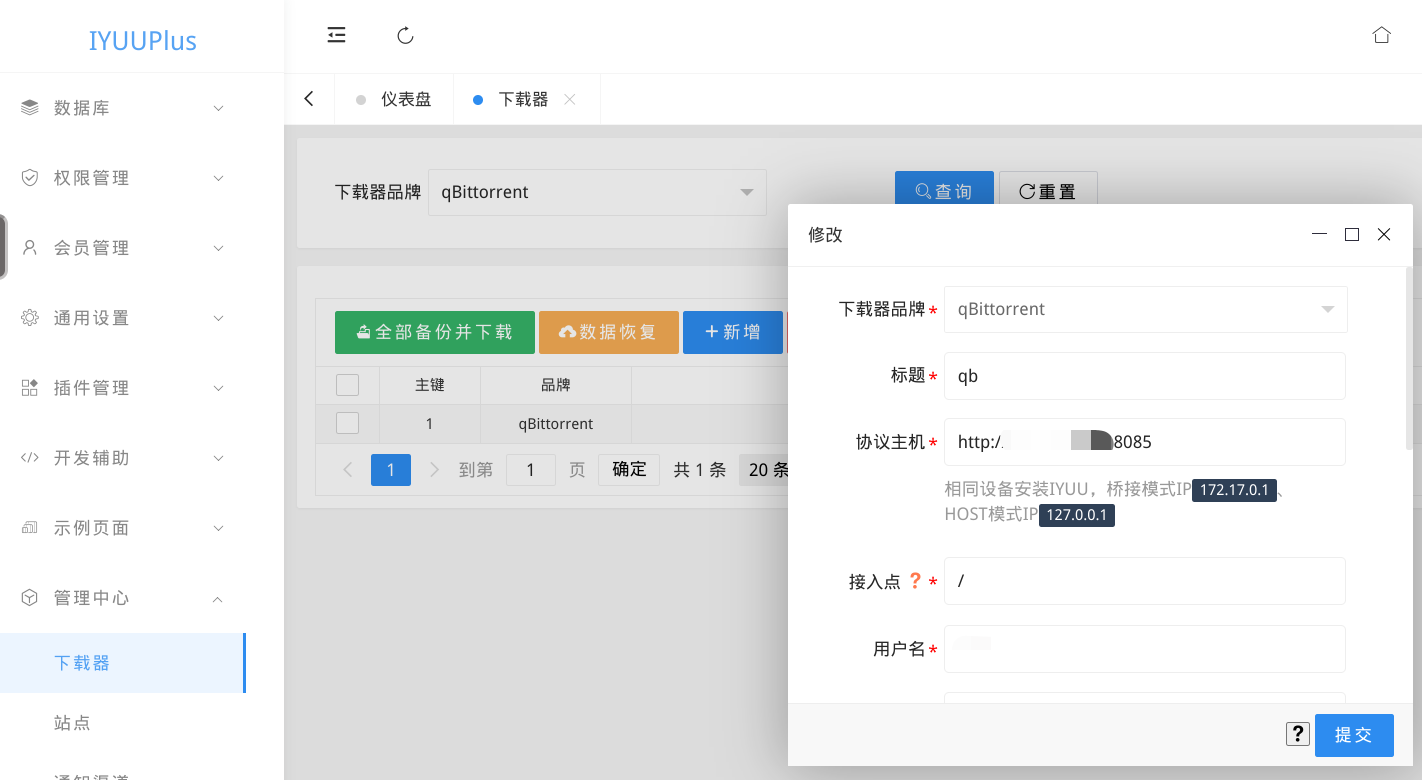
Task: Click the database stack icon in sidebar
Action: [x=30, y=108]
